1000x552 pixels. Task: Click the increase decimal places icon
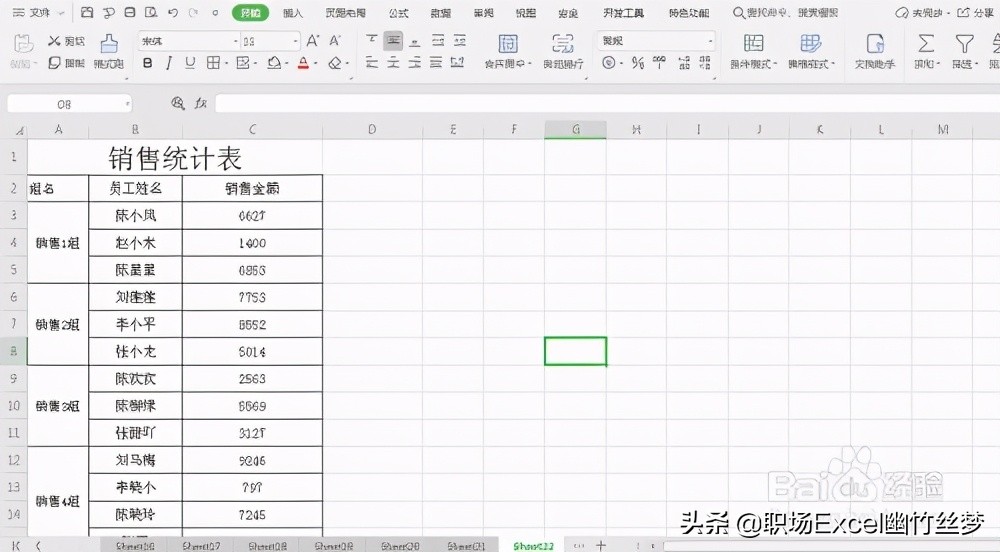684,62
